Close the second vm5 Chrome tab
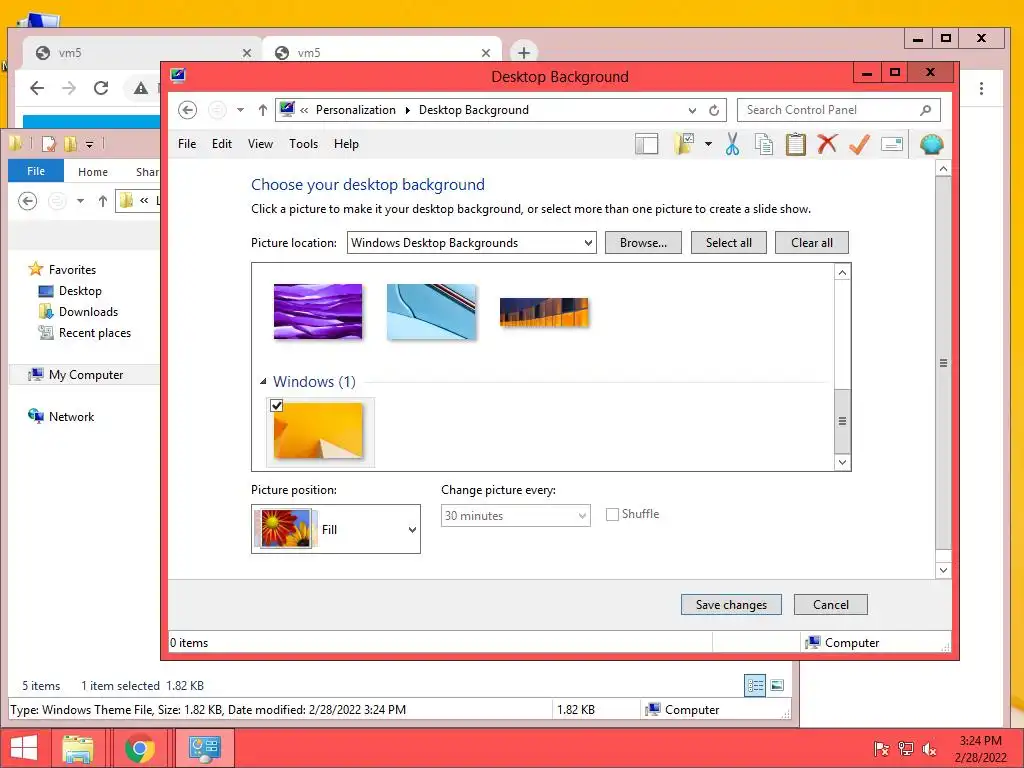Screen dimensions: 1024x768 (x=486, y=53)
